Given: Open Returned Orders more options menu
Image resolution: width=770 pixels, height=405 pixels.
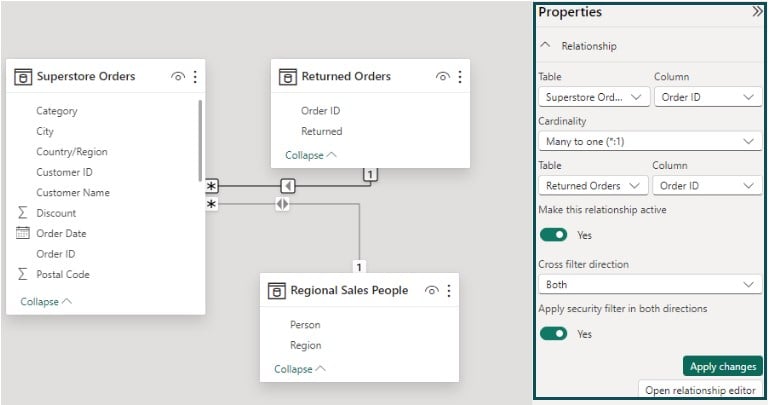Looking at the screenshot, I should coord(460,77).
